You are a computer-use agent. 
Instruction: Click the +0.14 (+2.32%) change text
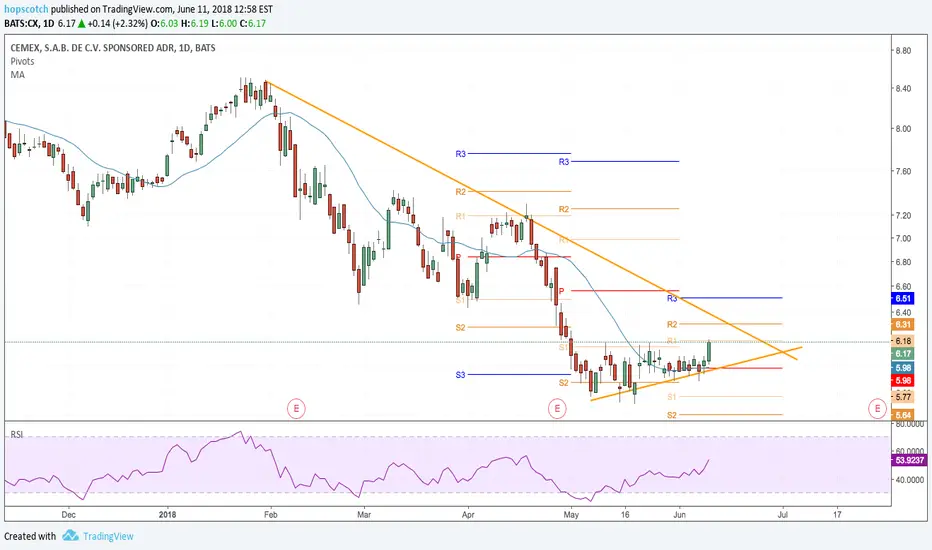[x=117, y=24]
